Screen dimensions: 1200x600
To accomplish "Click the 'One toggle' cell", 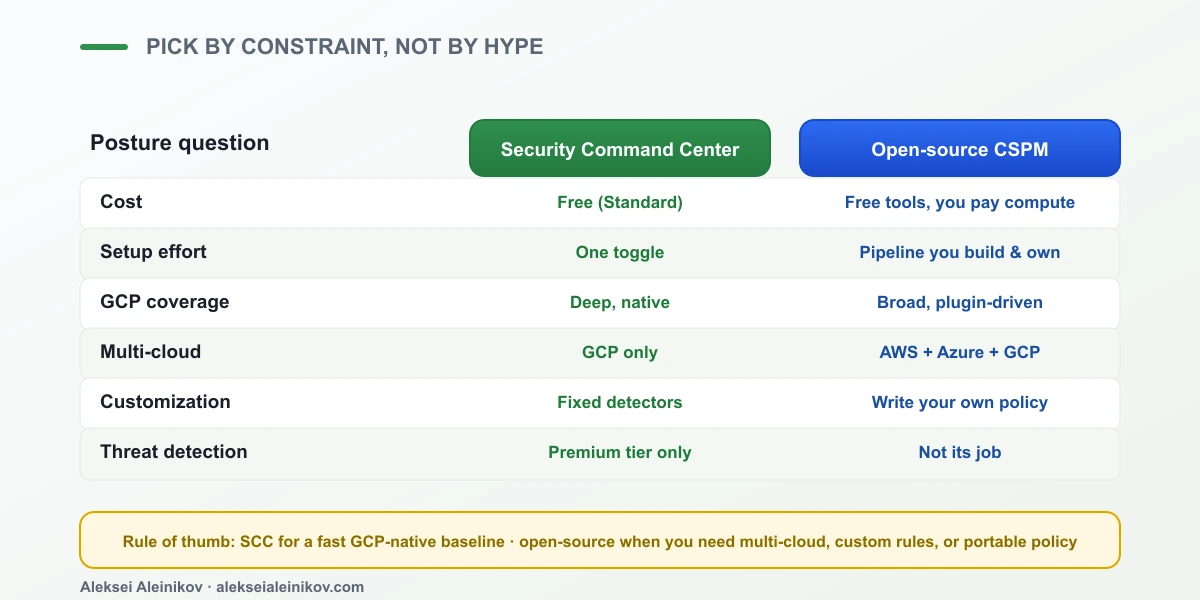I will pos(620,252).
